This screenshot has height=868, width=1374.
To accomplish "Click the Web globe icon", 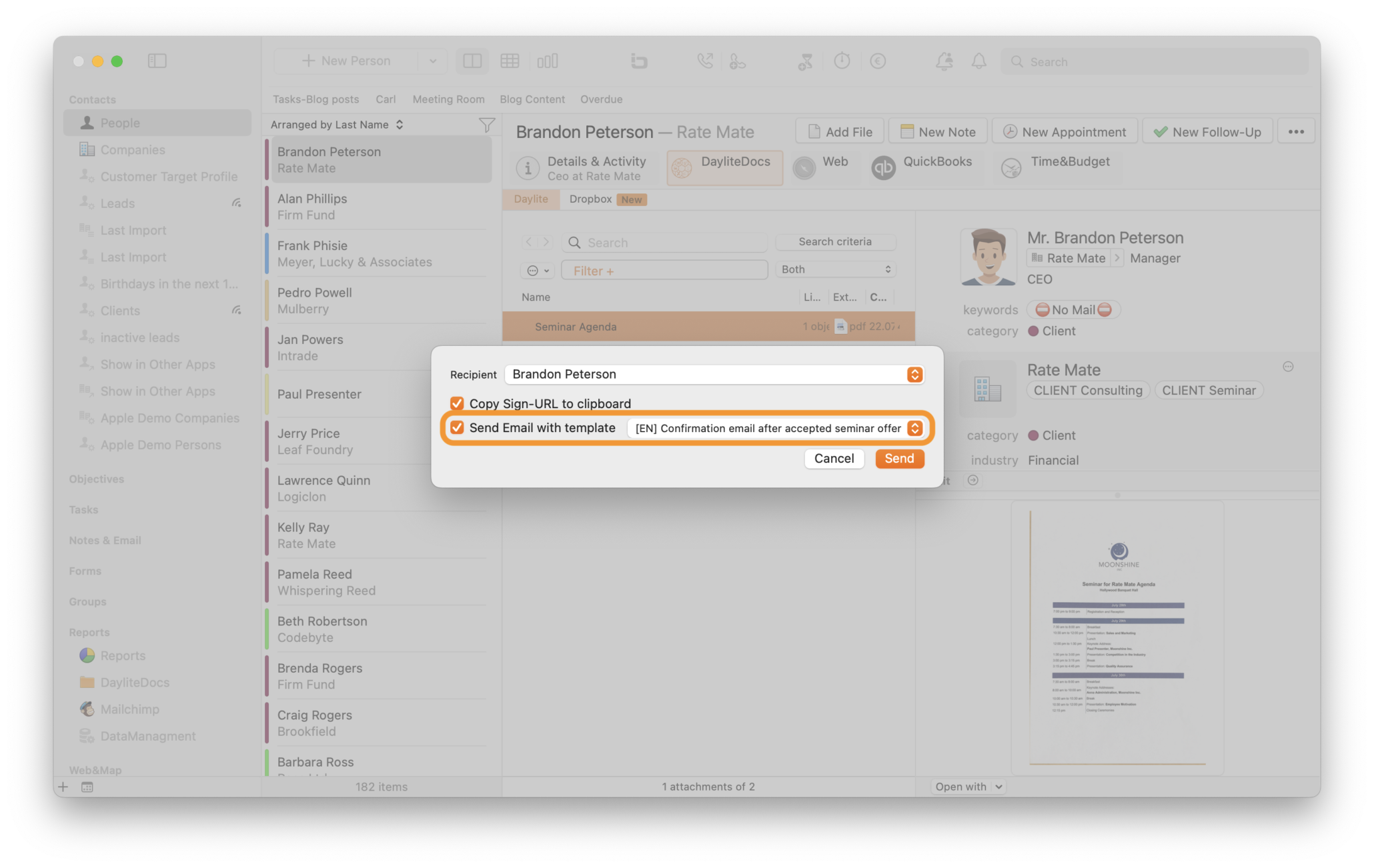I will (x=804, y=168).
